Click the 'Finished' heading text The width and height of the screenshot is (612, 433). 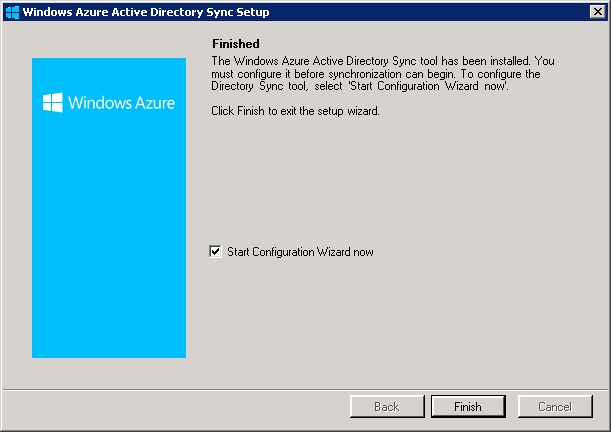coord(236,44)
